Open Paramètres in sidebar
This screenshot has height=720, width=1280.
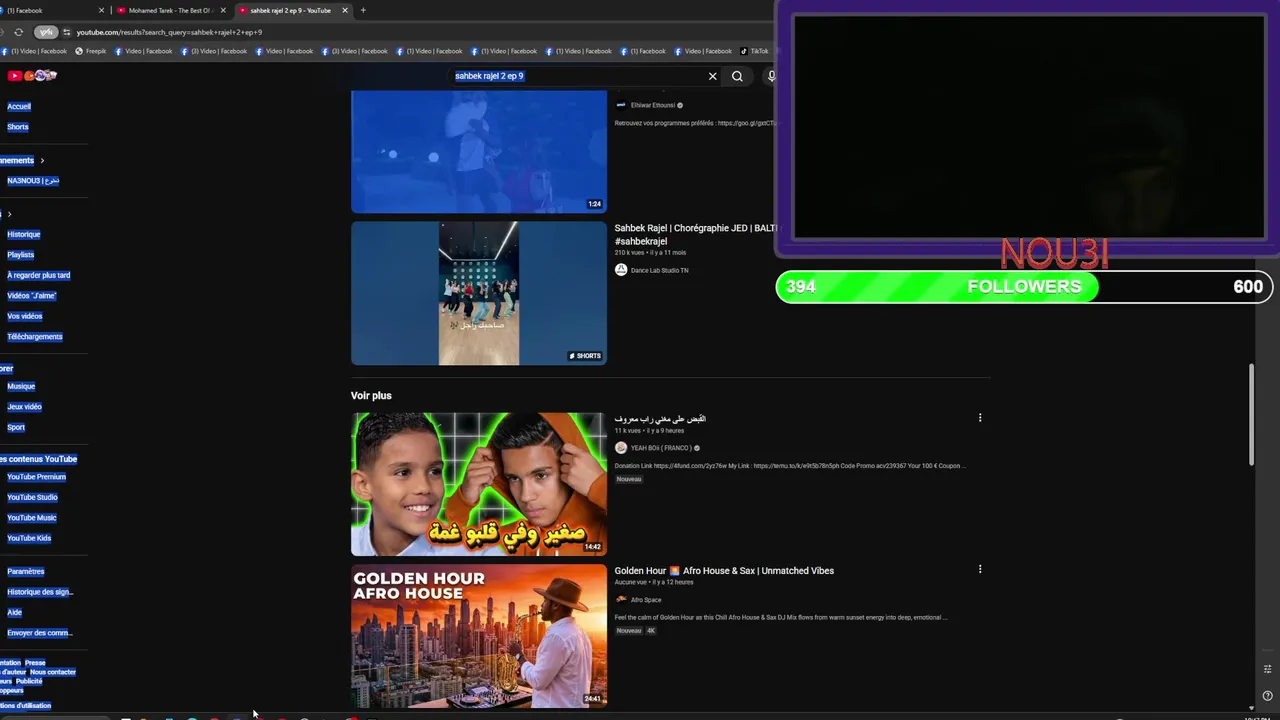26,571
